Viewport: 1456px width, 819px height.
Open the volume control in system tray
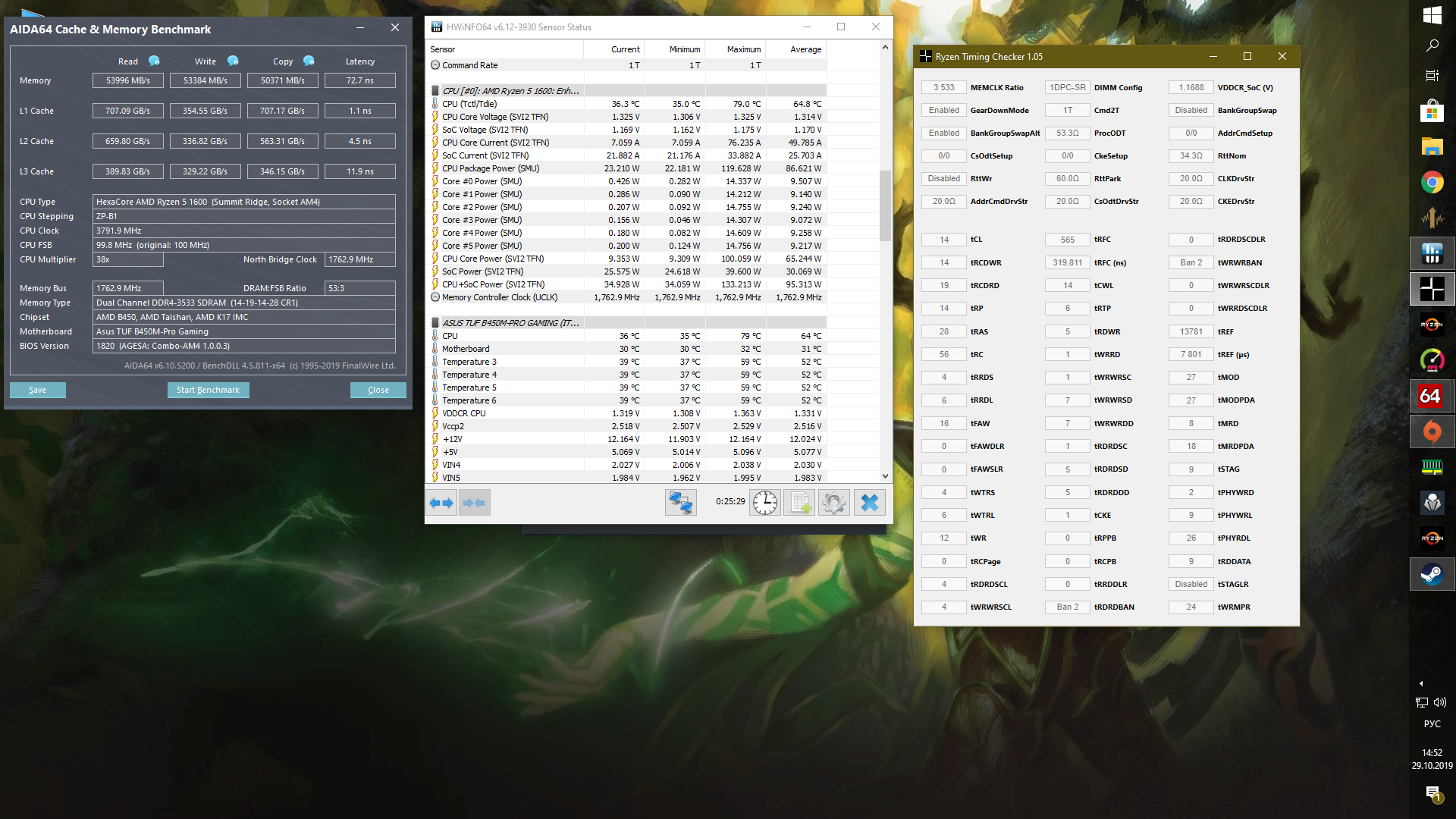(x=1440, y=702)
